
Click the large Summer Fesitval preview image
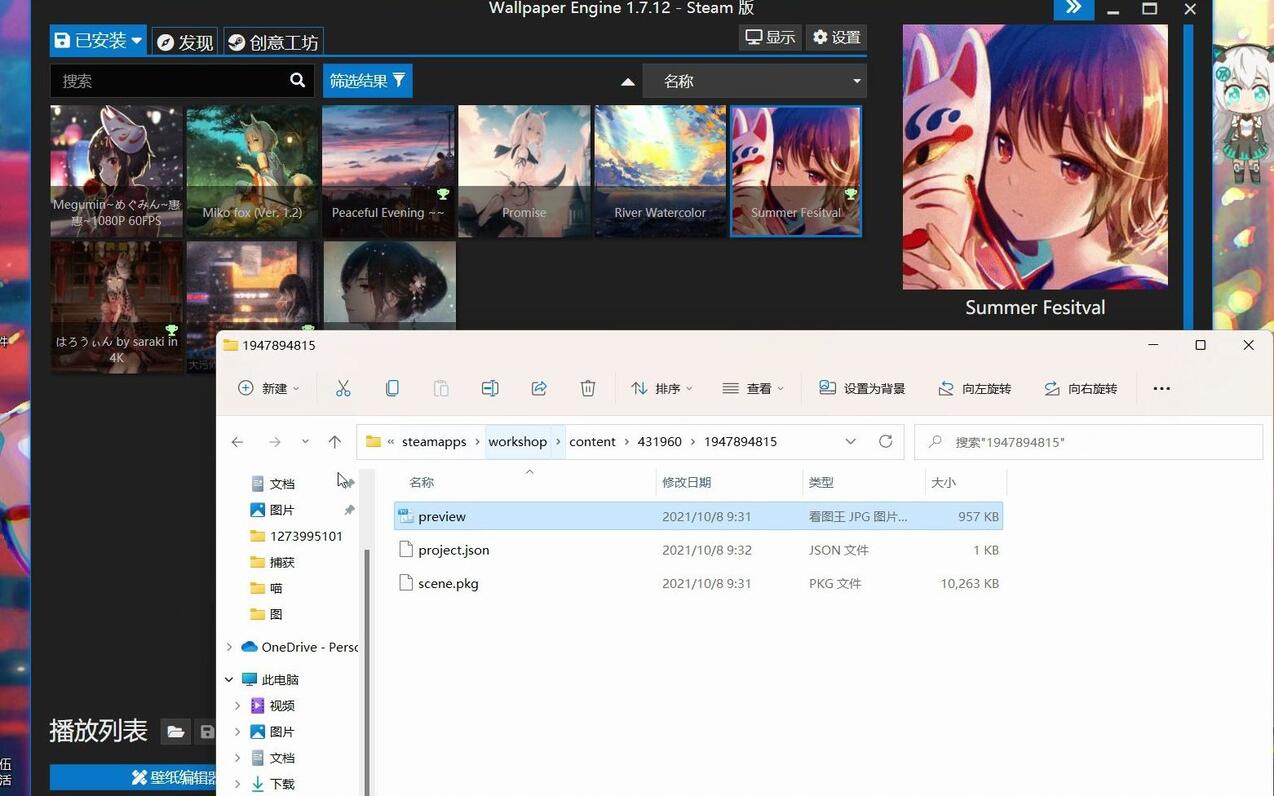click(1035, 157)
